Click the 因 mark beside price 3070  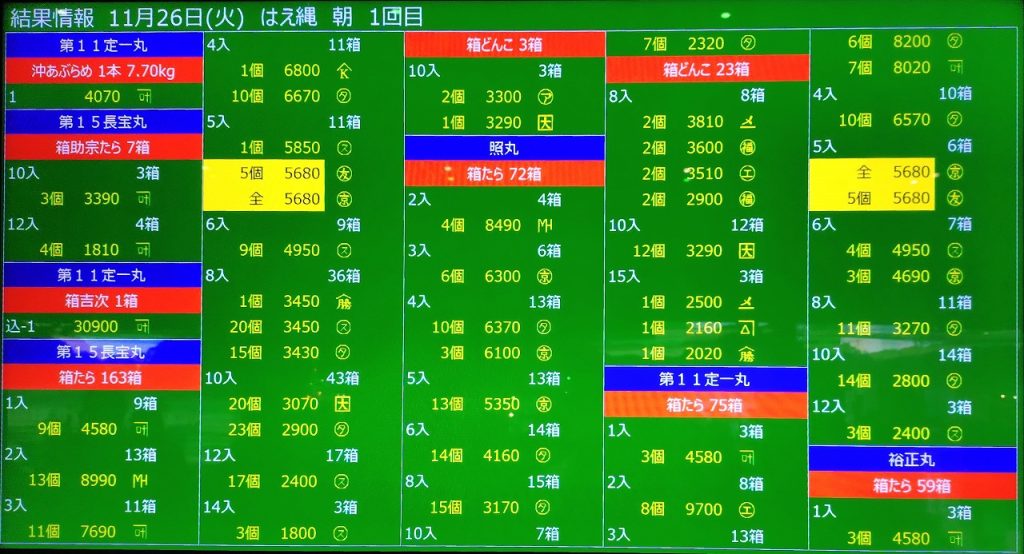pyautogui.click(x=343, y=404)
